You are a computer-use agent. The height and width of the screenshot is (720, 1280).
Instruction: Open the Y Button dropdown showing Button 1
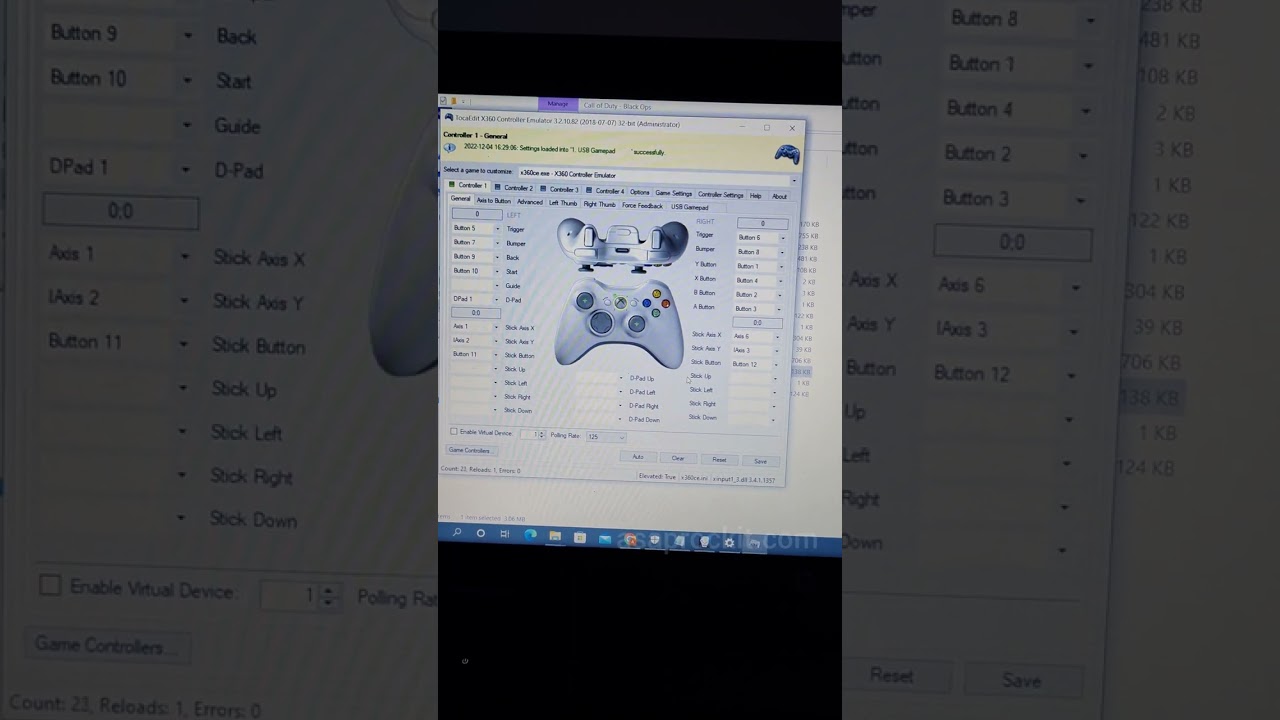762,266
